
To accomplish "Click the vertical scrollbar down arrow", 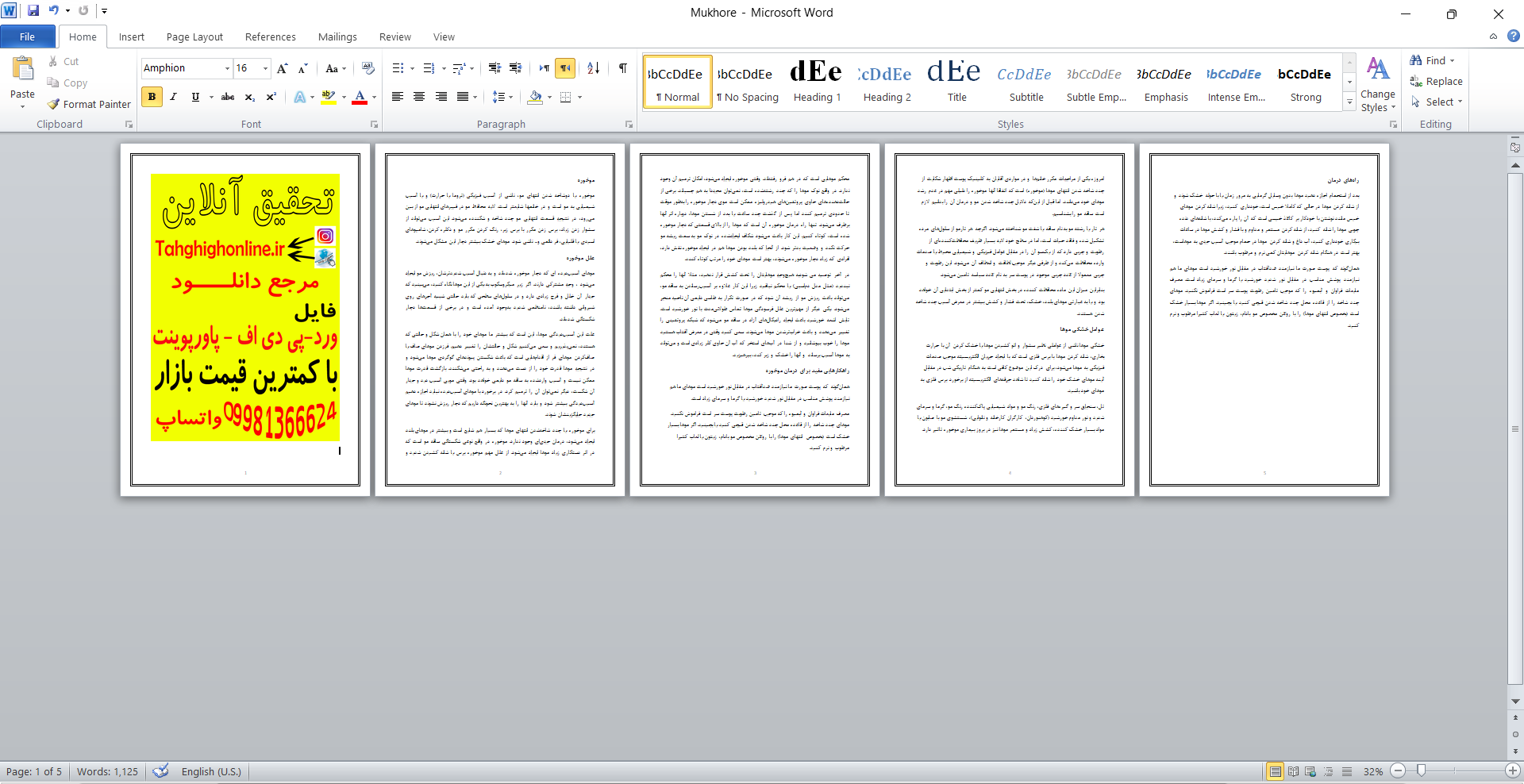I will pyautogui.click(x=1515, y=701).
